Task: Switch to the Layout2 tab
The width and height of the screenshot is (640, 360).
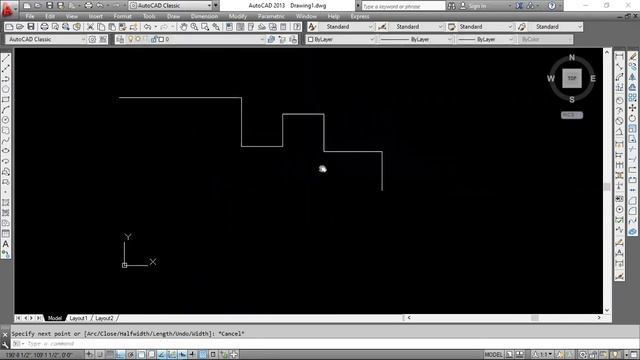Action: tap(104, 318)
